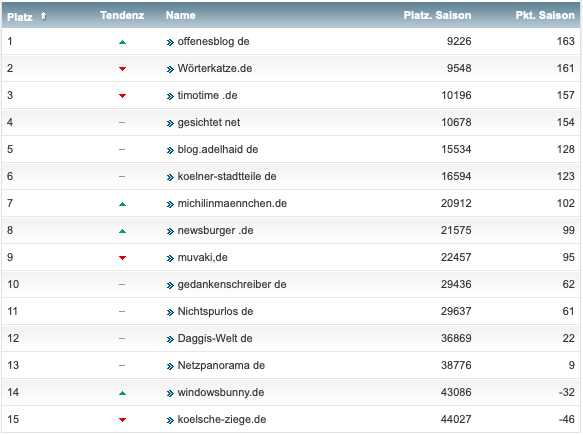Open the Nichtspurlos de link
583x435 pixels.
[215, 311]
